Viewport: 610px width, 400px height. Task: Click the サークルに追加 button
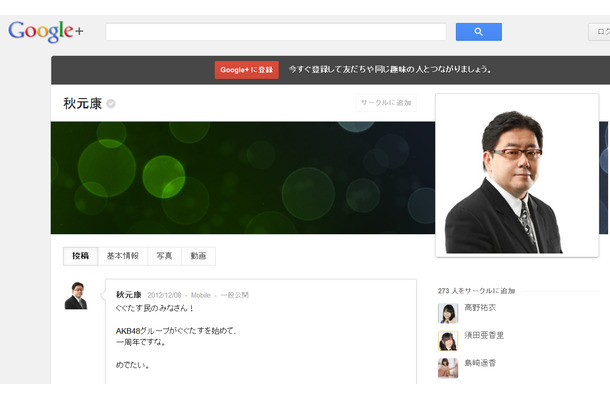coord(385,103)
